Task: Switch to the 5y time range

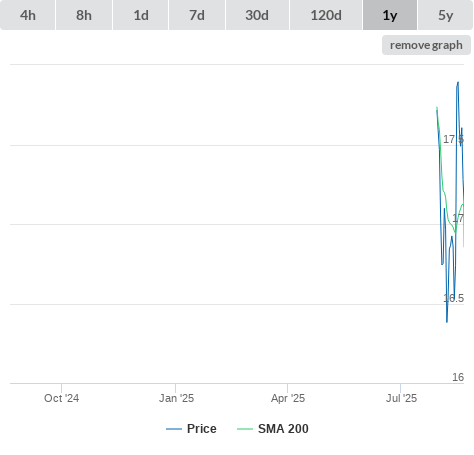Action: 445,15
